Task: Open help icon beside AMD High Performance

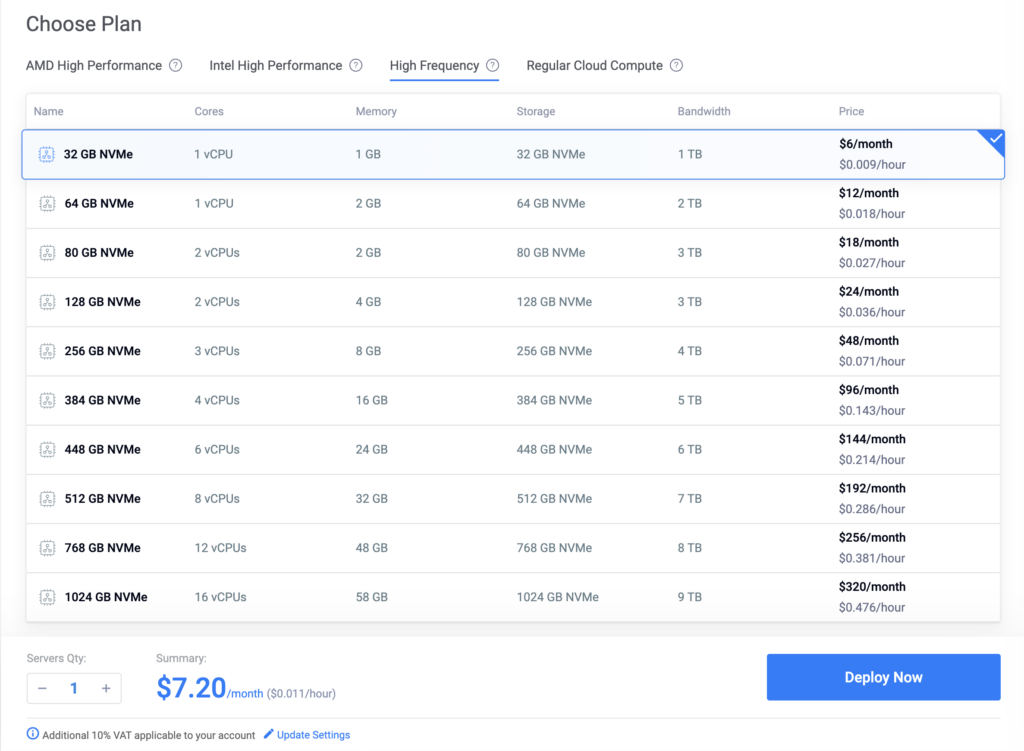Action: pos(176,65)
